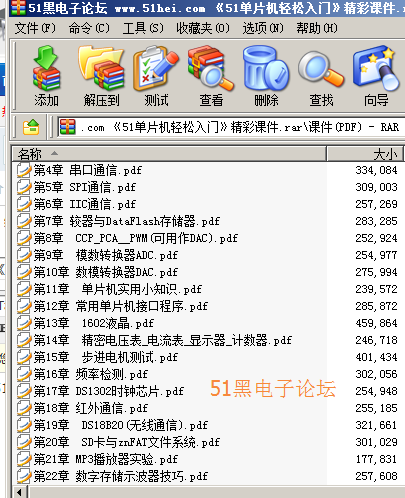Sort by the 名称 column header

click(169, 154)
